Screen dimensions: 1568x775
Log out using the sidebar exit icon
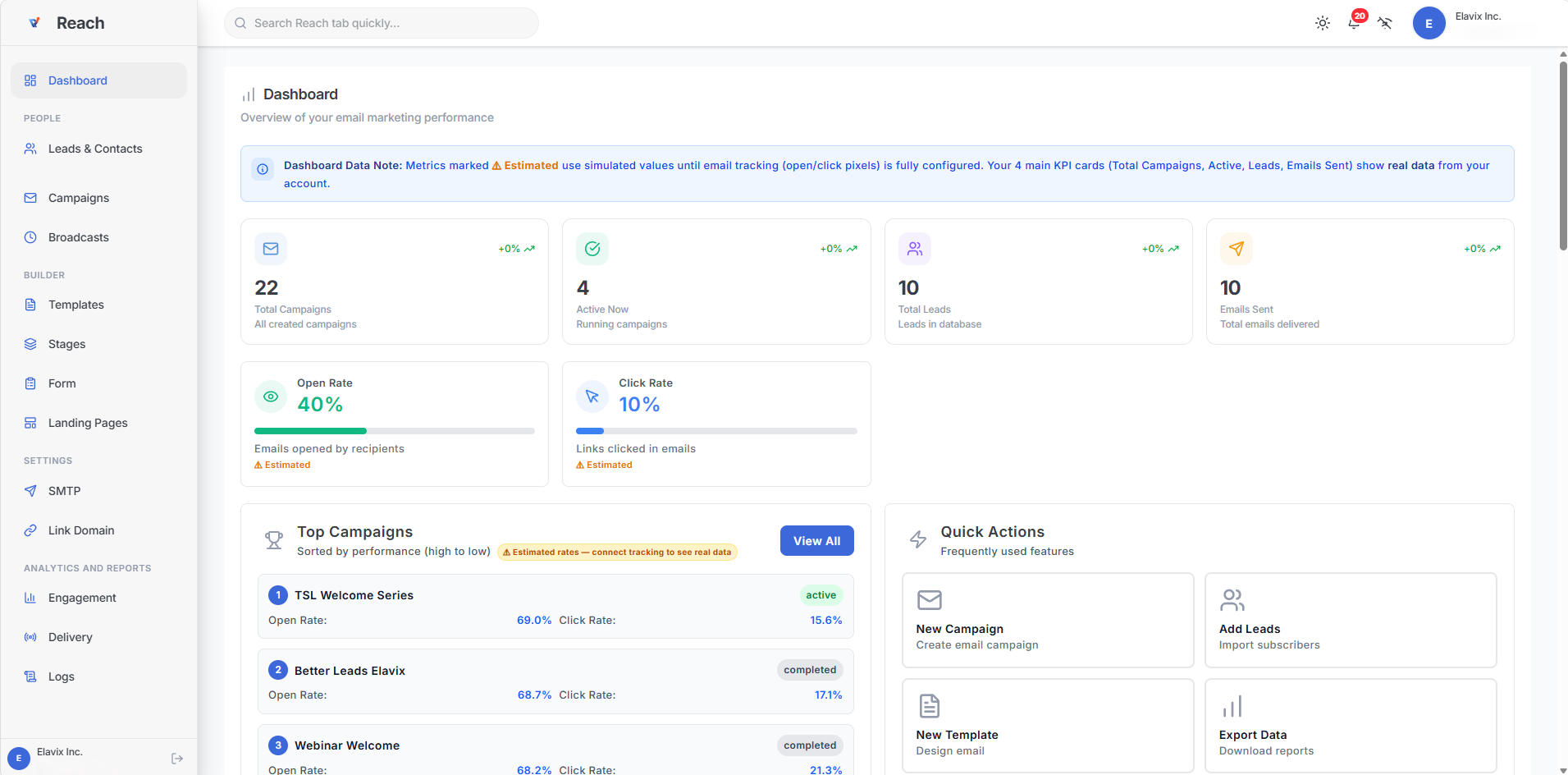coord(177,759)
